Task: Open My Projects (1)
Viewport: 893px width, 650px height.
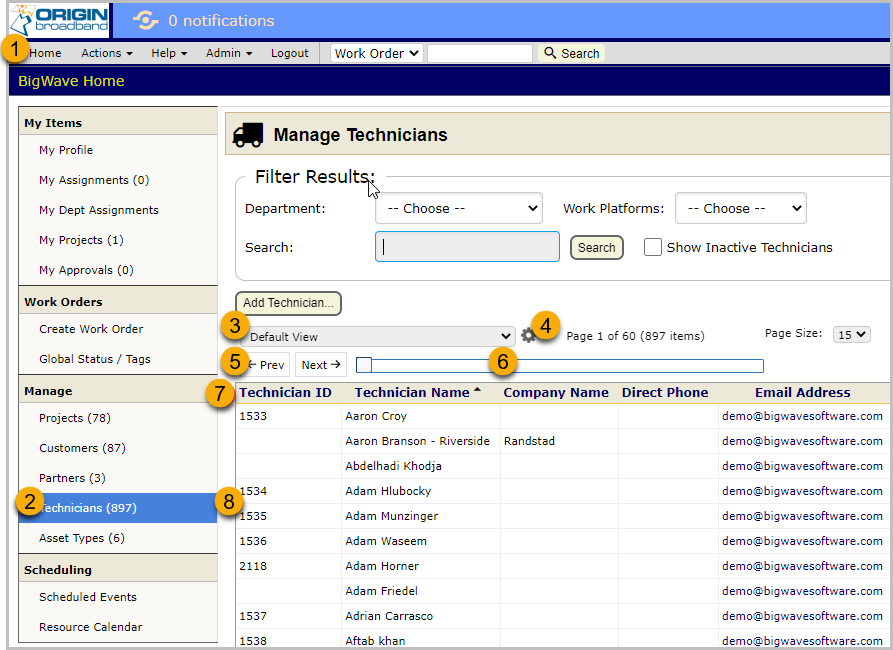Action: 81,240
